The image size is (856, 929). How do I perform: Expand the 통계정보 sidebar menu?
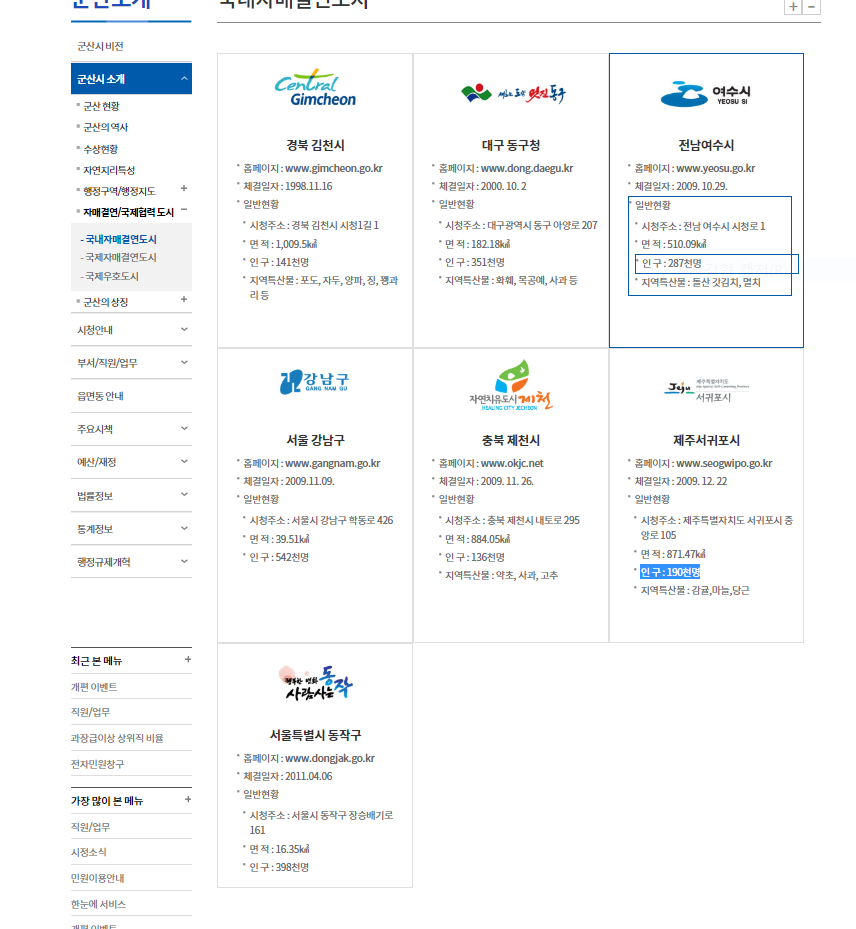tap(184, 528)
